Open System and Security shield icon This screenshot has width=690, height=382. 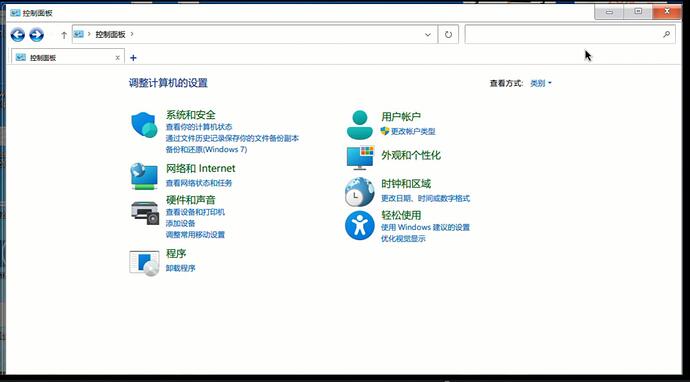coord(144,125)
